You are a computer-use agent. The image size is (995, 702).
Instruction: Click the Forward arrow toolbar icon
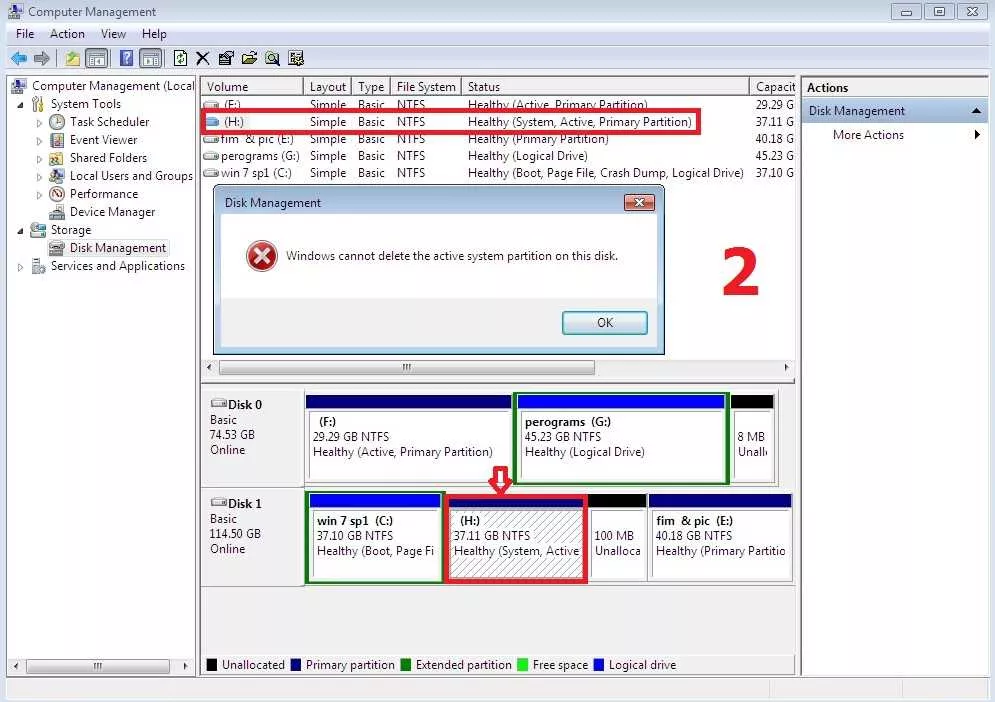41,59
